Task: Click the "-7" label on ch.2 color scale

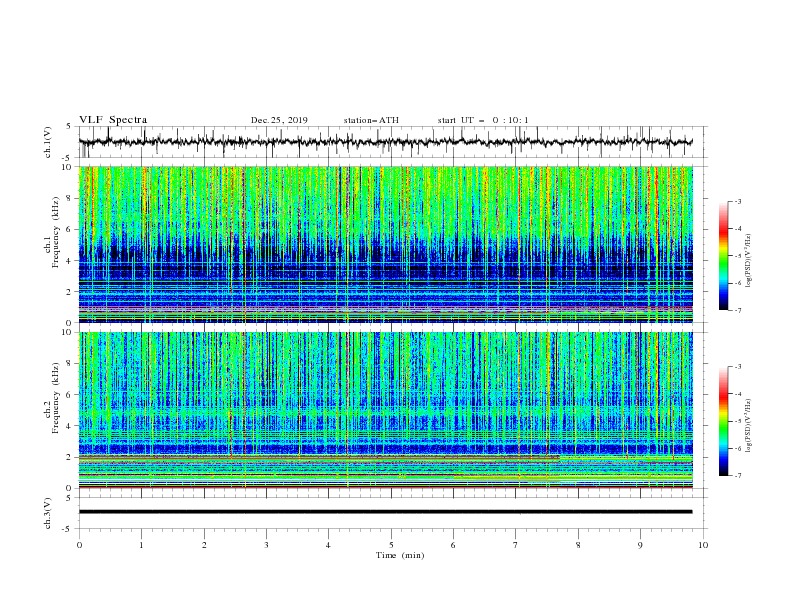Action: (x=738, y=475)
